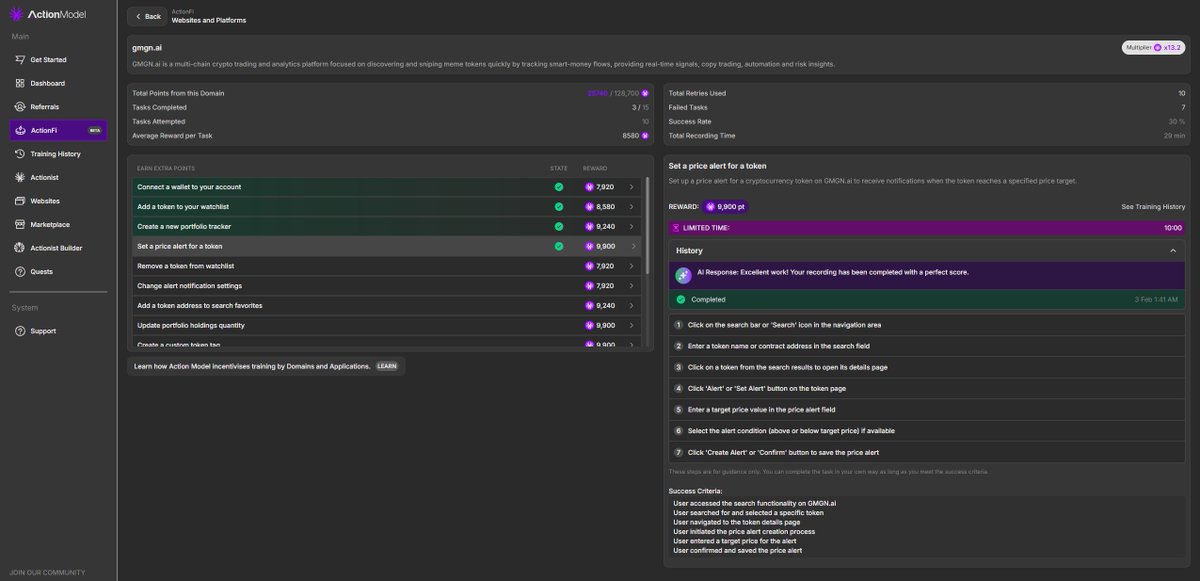
Task: Click the ActionFi BETA badge
Action: tap(95, 130)
